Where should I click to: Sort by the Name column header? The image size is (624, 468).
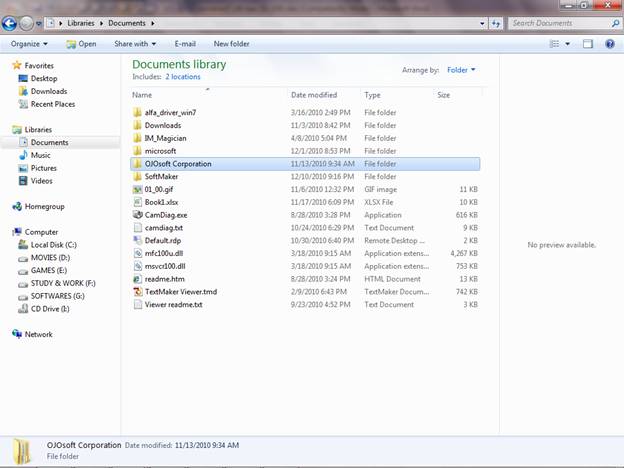[x=142, y=95]
